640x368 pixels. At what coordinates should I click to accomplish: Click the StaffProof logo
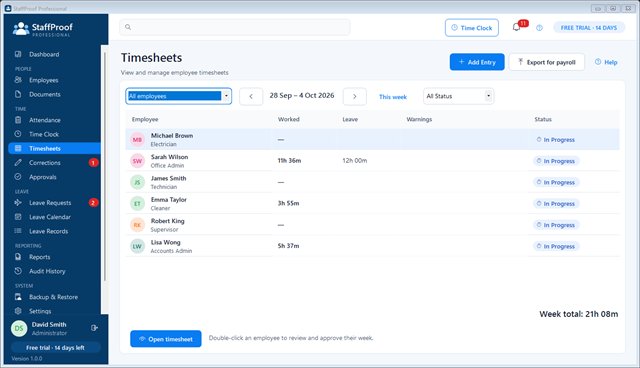pos(42,29)
